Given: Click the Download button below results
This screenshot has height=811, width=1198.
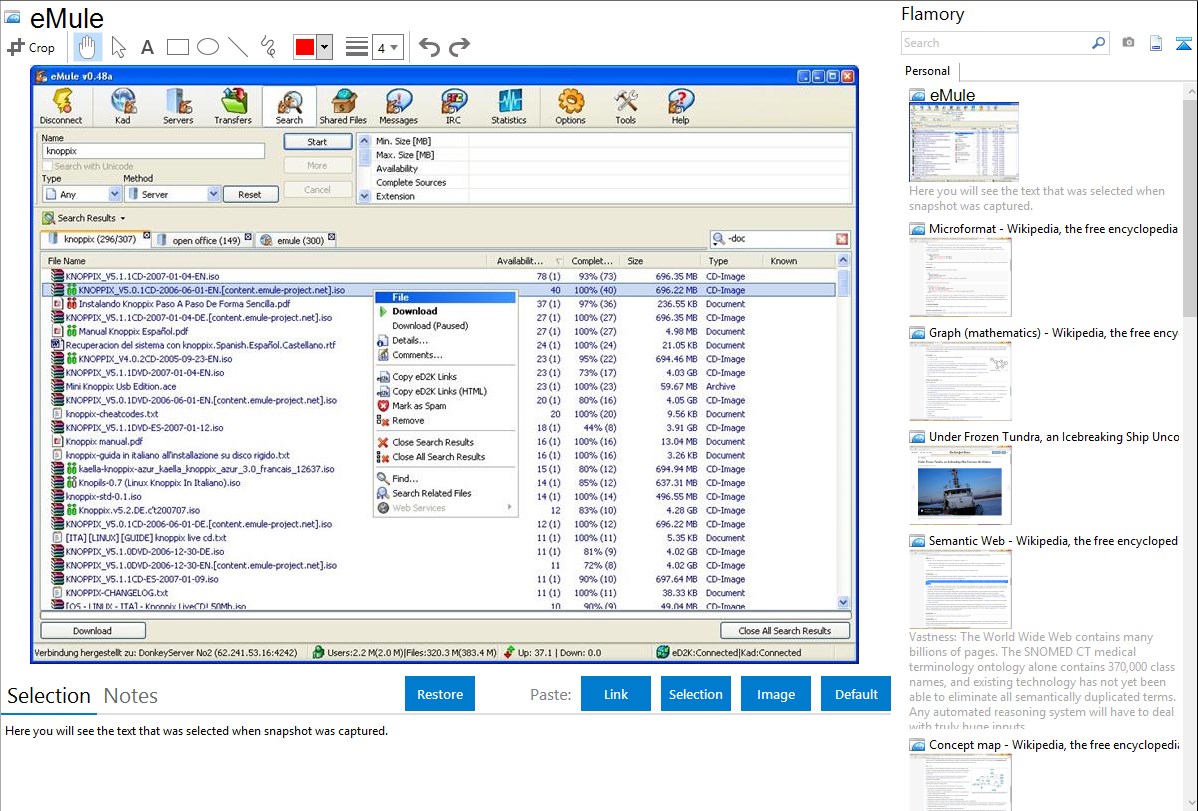Looking at the screenshot, I should pos(92,631).
